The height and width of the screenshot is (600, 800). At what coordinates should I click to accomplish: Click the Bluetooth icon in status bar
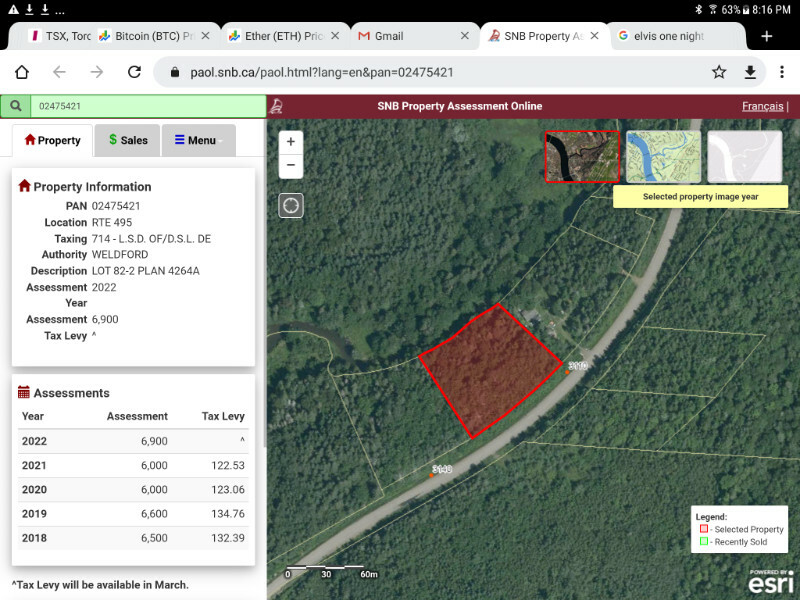coord(698,9)
